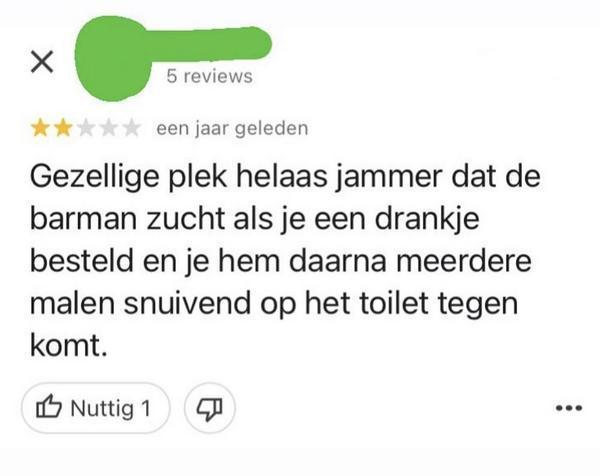
Task: Click the final word 'komt.' in review
Action: (68, 346)
